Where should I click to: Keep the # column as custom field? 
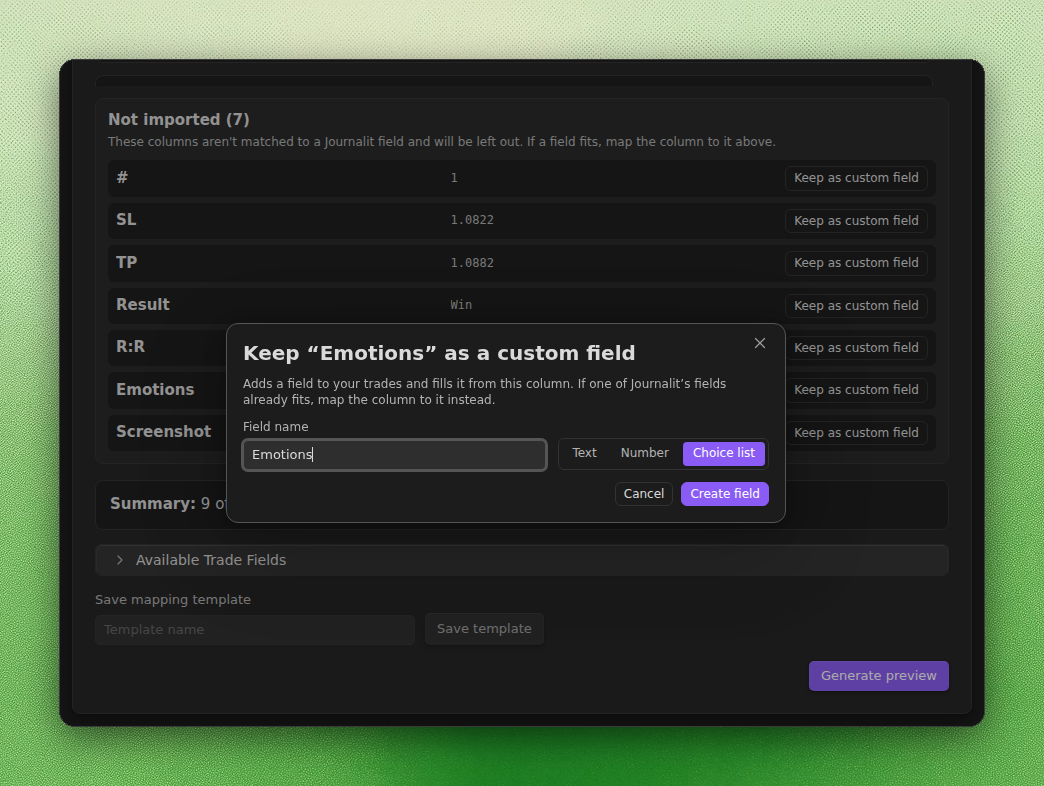(x=856, y=178)
